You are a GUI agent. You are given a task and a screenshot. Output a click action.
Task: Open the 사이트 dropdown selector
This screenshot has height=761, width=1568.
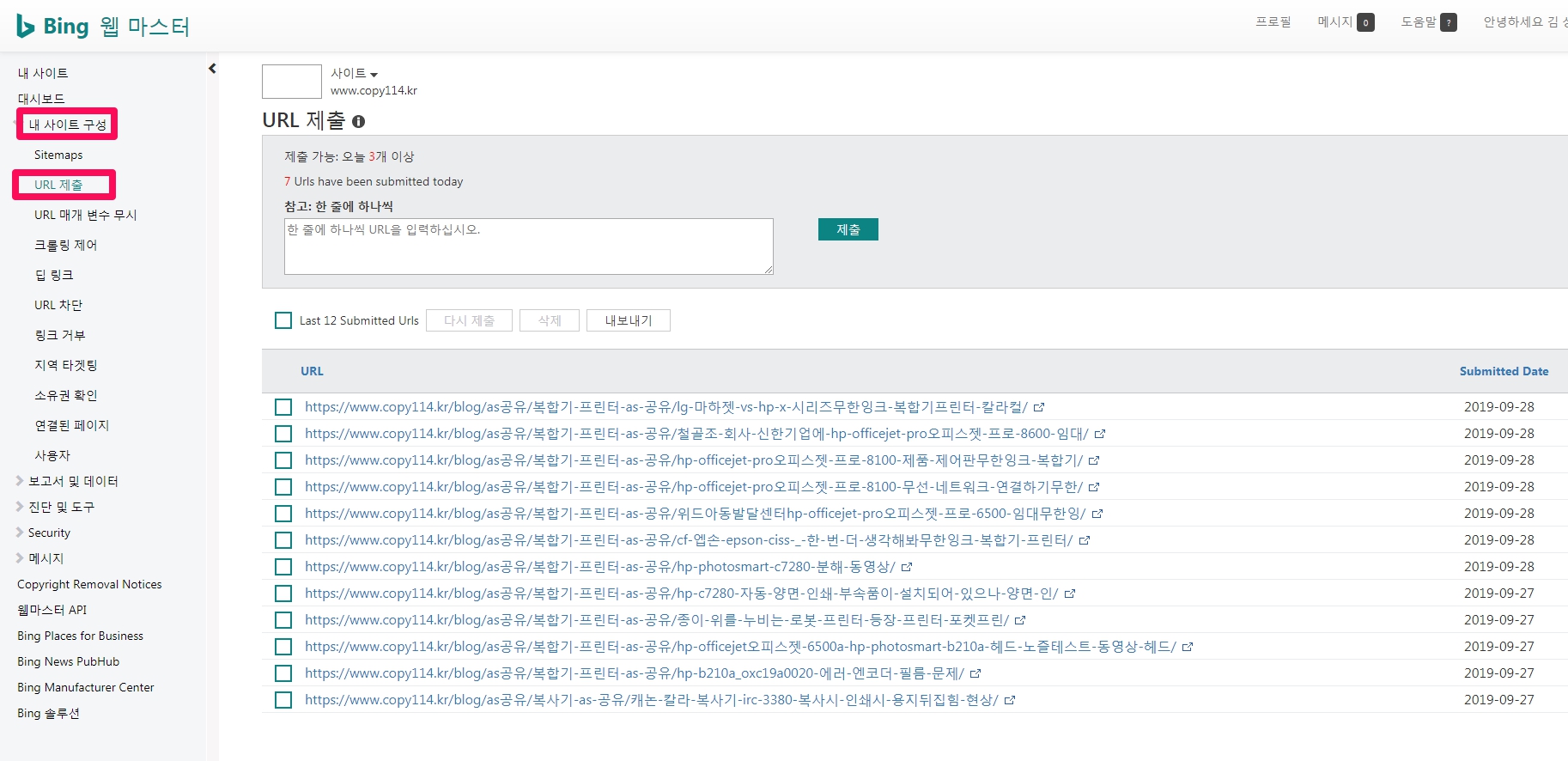355,74
